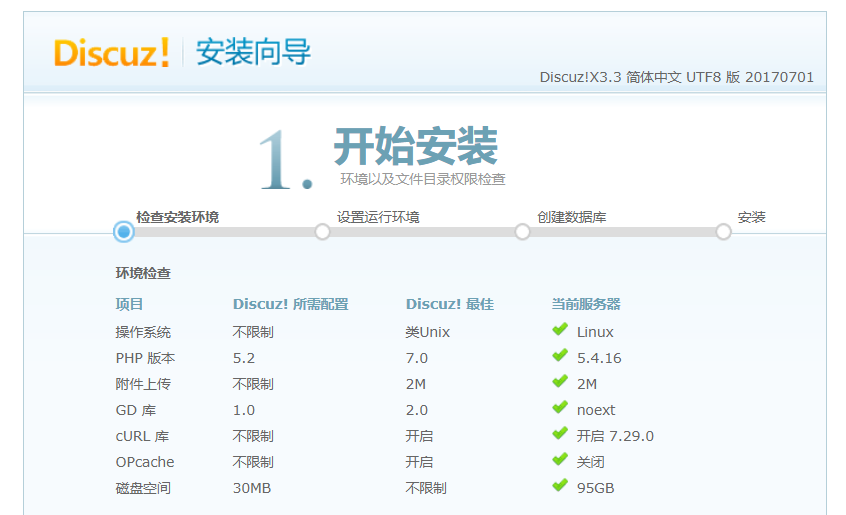Viewport: 846px width, 515px height.
Task: Click the 设置运行环境 step label
Action: click(378, 217)
